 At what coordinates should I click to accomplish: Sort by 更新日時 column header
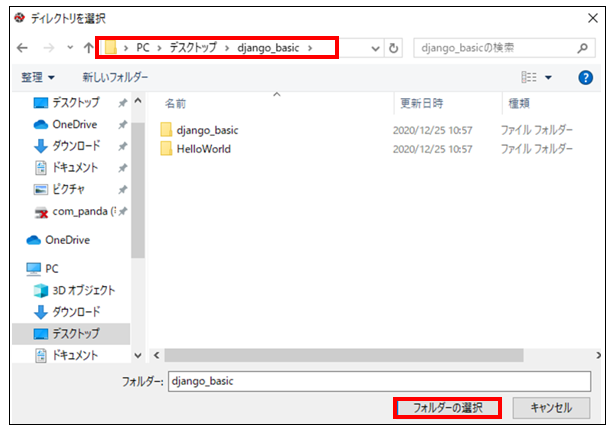[x=424, y=103]
